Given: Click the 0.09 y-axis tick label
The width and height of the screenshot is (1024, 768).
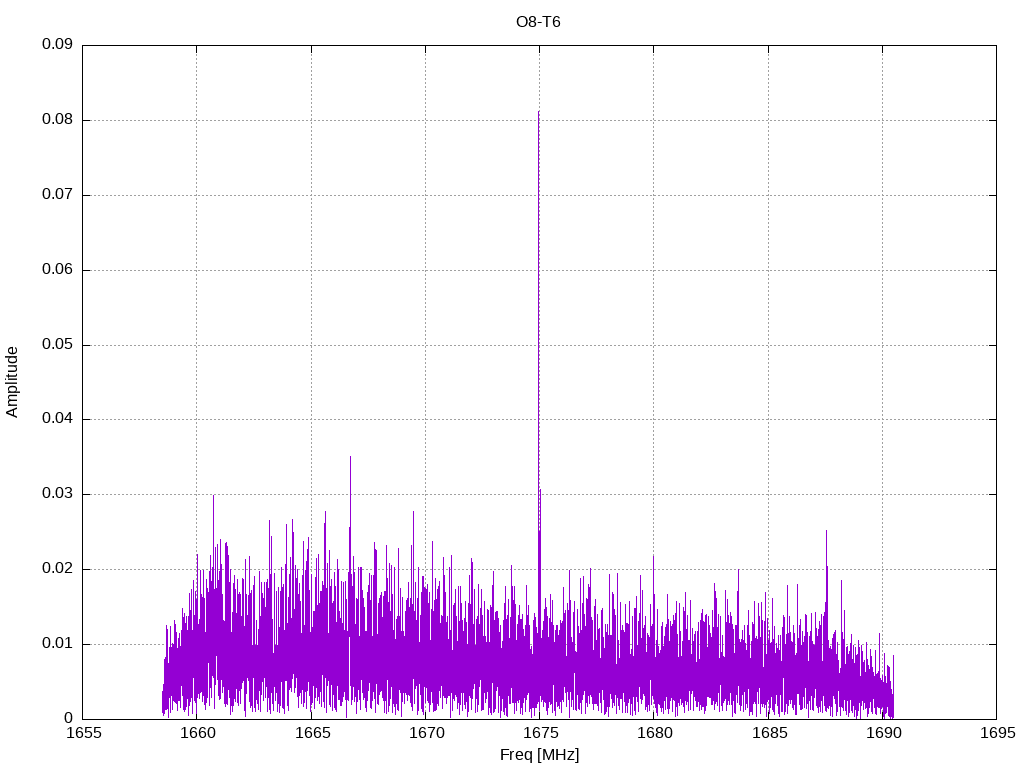Looking at the screenshot, I should (x=57, y=45).
